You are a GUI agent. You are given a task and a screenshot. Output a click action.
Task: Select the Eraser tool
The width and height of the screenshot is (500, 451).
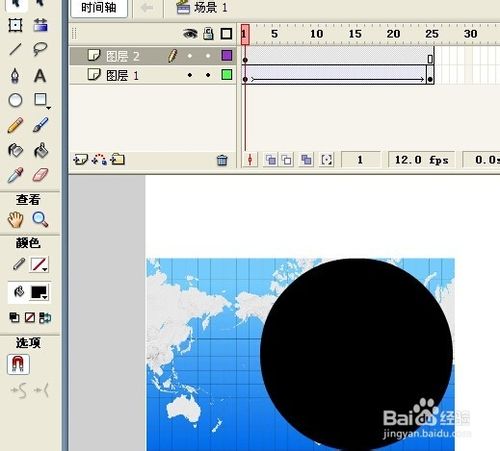[40, 175]
